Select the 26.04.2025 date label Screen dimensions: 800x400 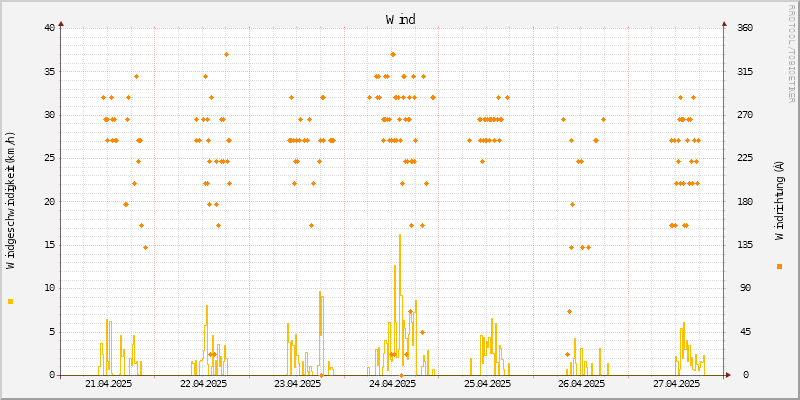(x=581, y=384)
